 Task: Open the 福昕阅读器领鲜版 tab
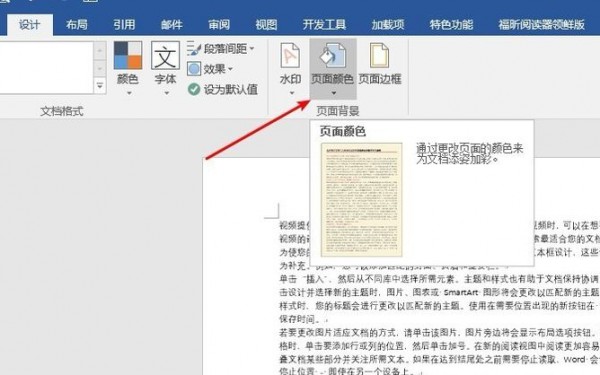point(541,25)
